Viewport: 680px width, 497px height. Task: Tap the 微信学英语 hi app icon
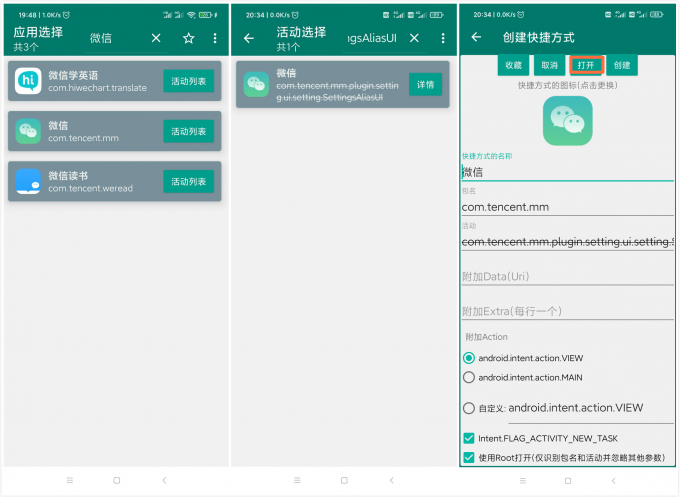[28, 81]
